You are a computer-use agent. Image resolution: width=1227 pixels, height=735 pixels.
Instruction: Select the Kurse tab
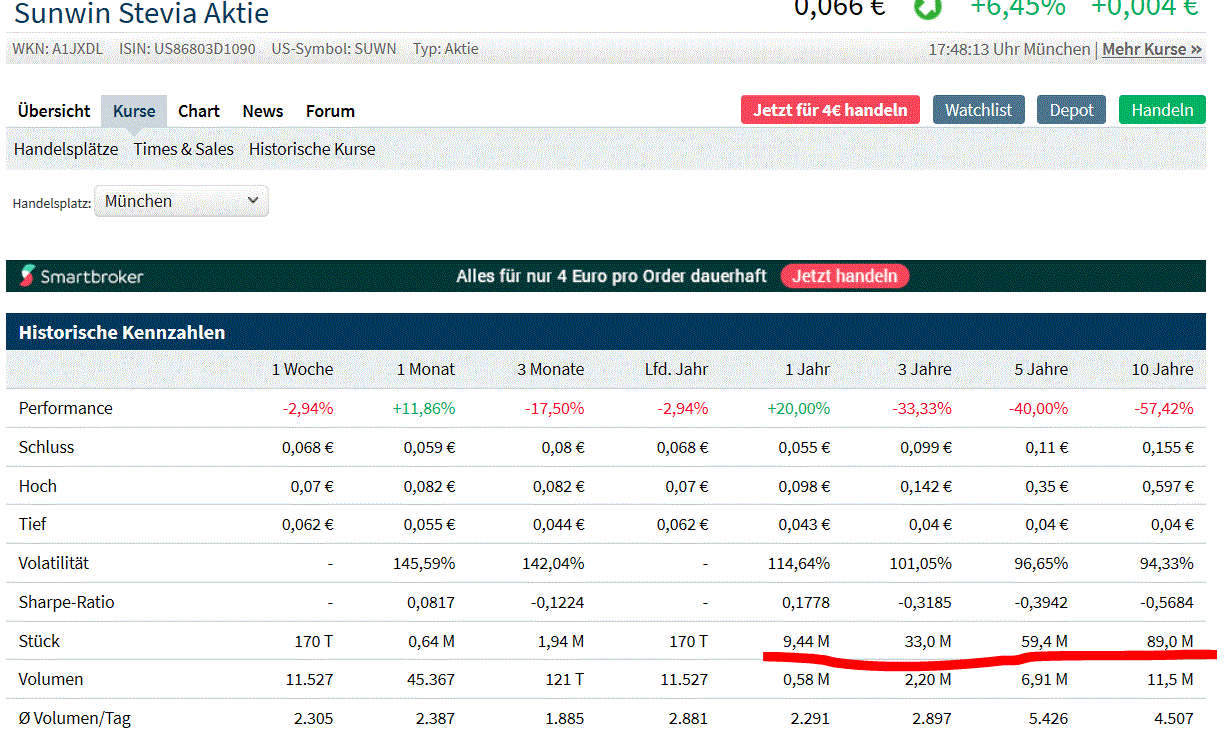point(134,111)
